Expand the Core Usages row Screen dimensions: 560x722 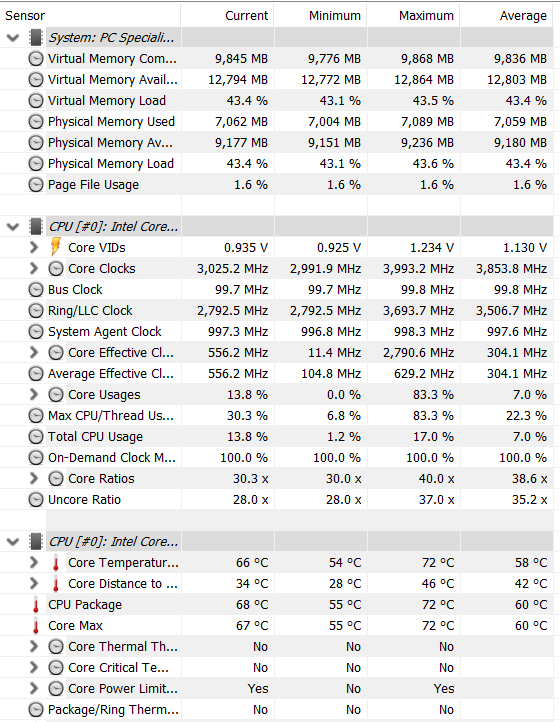coord(34,395)
